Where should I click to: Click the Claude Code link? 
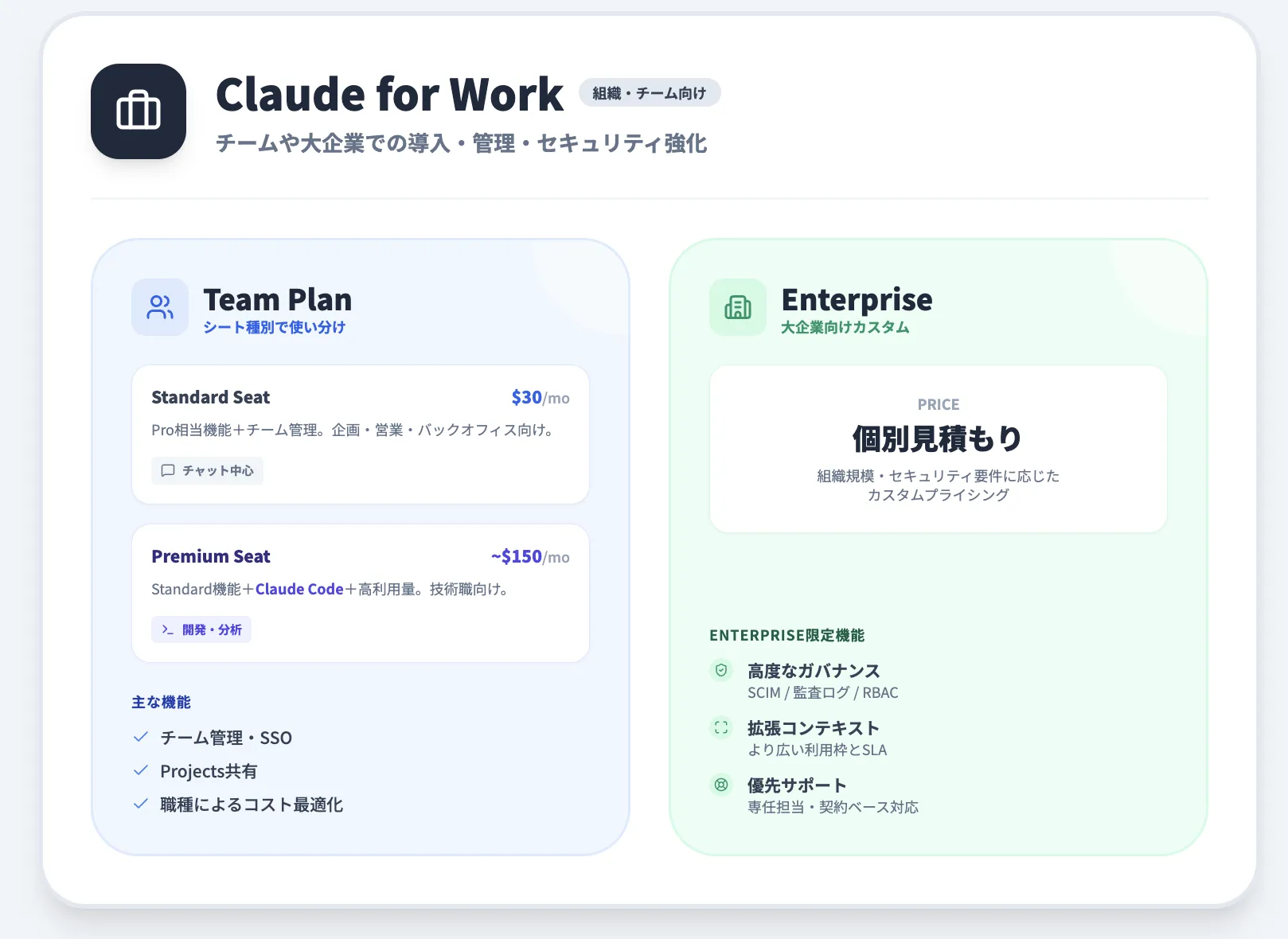[x=299, y=589]
